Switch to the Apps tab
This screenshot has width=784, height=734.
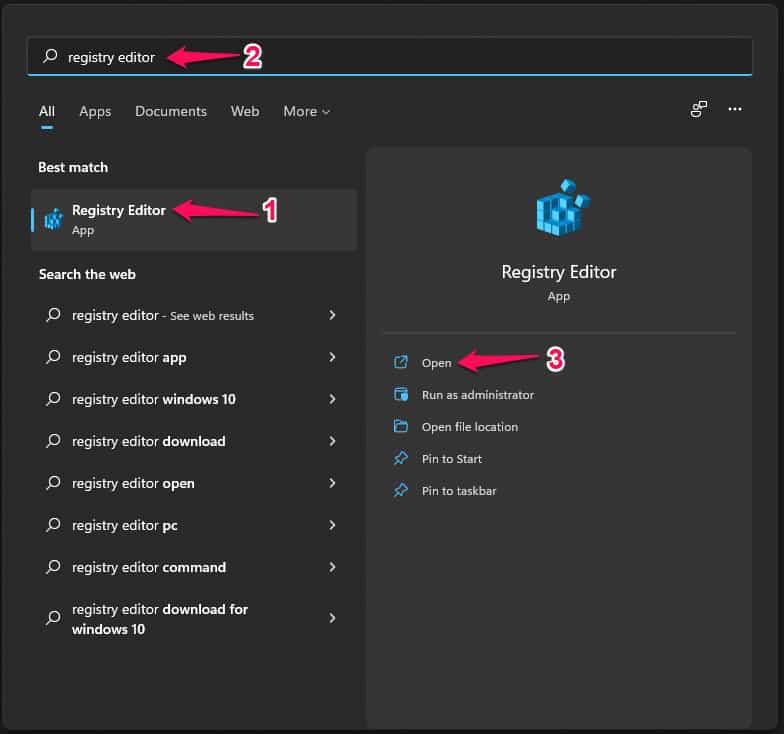click(95, 112)
